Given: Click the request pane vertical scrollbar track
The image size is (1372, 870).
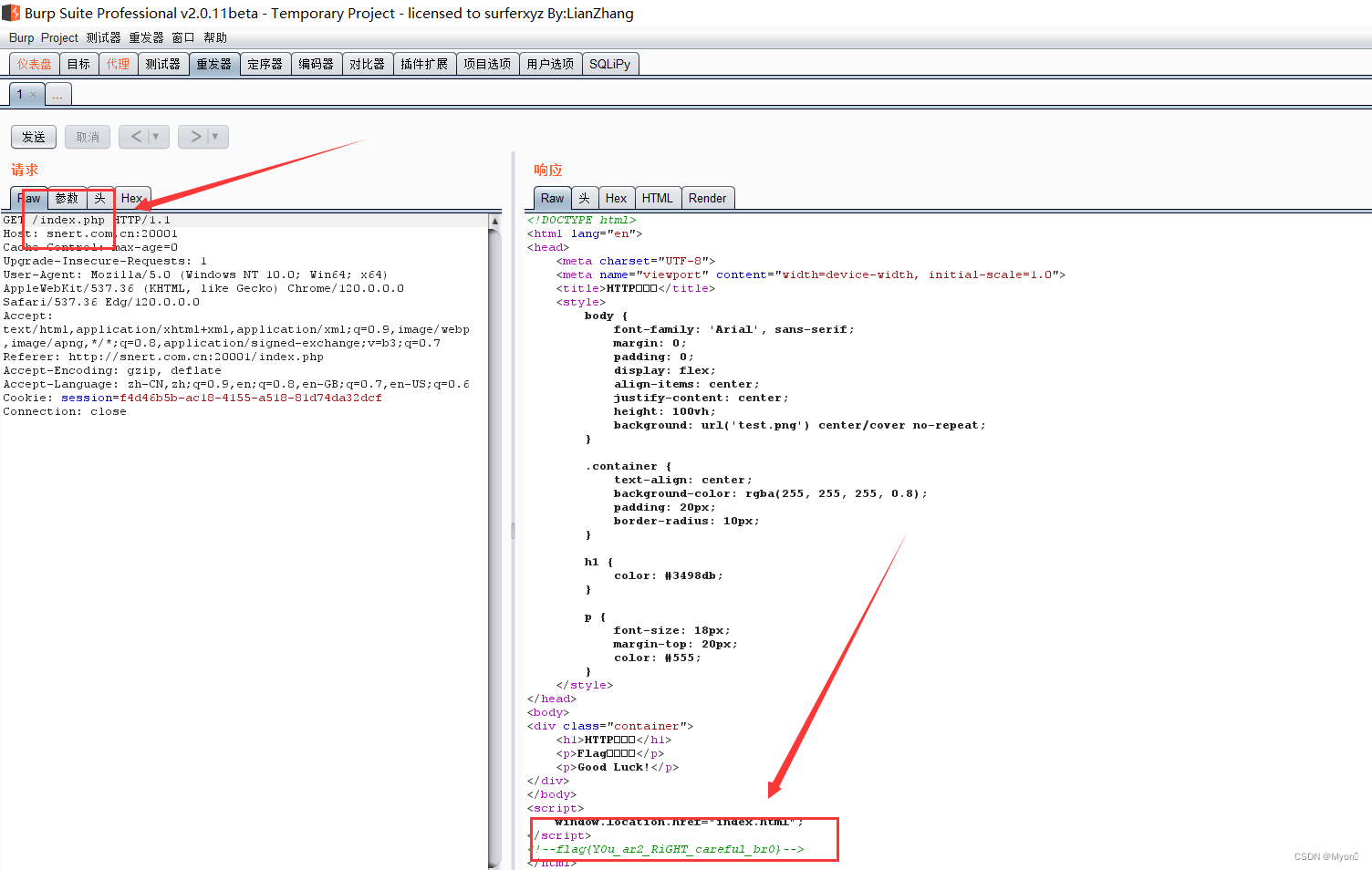Looking at the screenshot, I should (x=495, y=547).
